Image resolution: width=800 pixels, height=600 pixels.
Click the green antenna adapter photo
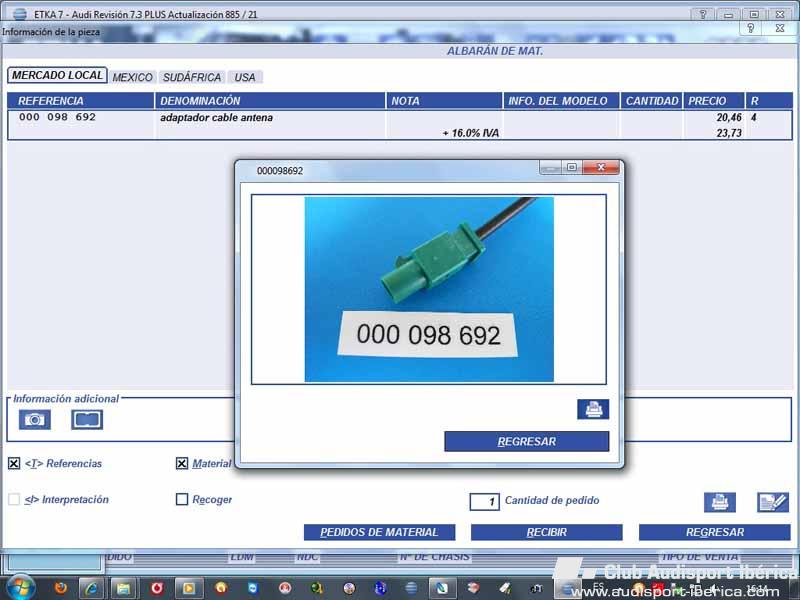coord(429,288)
